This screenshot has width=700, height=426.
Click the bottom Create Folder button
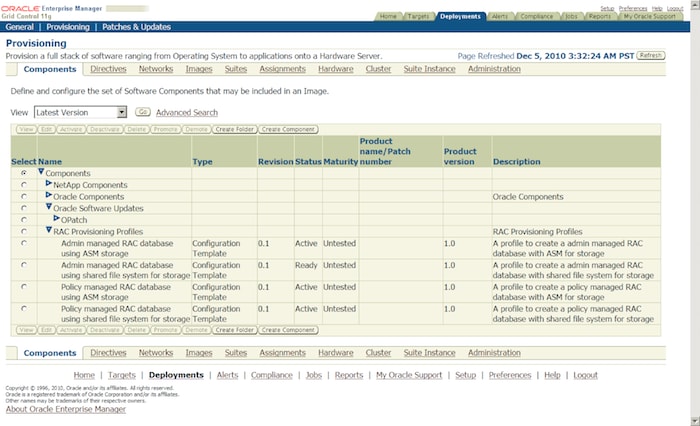coord(234,330)
